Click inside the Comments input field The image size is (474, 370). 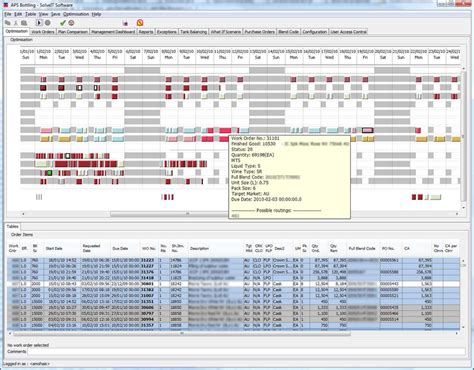tap(246, 352)
